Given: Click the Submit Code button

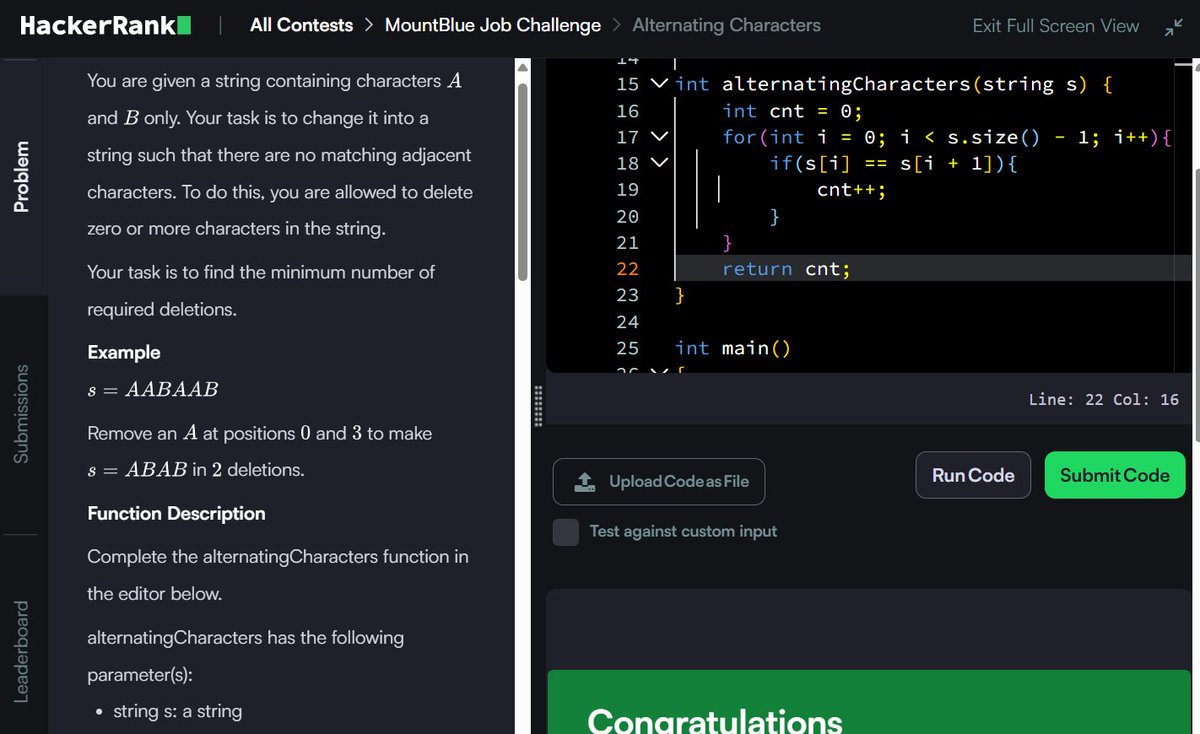Looking at the screenshot, I should click(x=1115, y=475).
